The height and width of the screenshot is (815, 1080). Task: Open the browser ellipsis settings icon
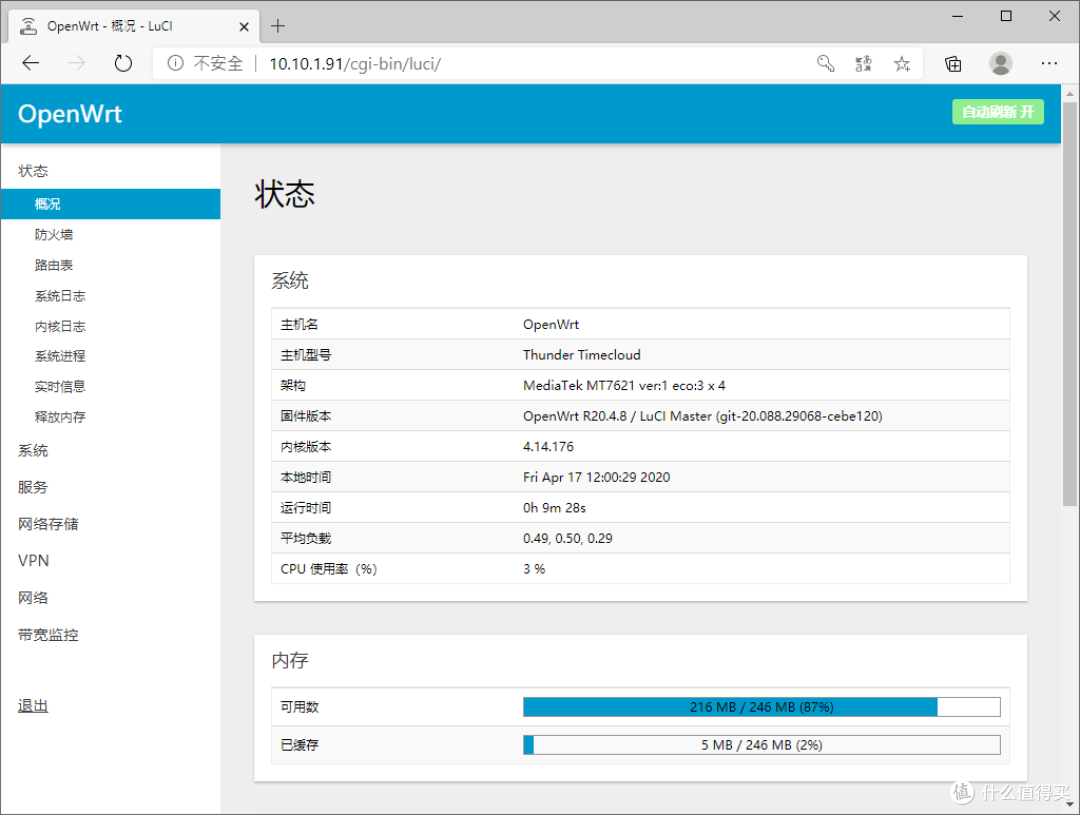(1048, 63)
